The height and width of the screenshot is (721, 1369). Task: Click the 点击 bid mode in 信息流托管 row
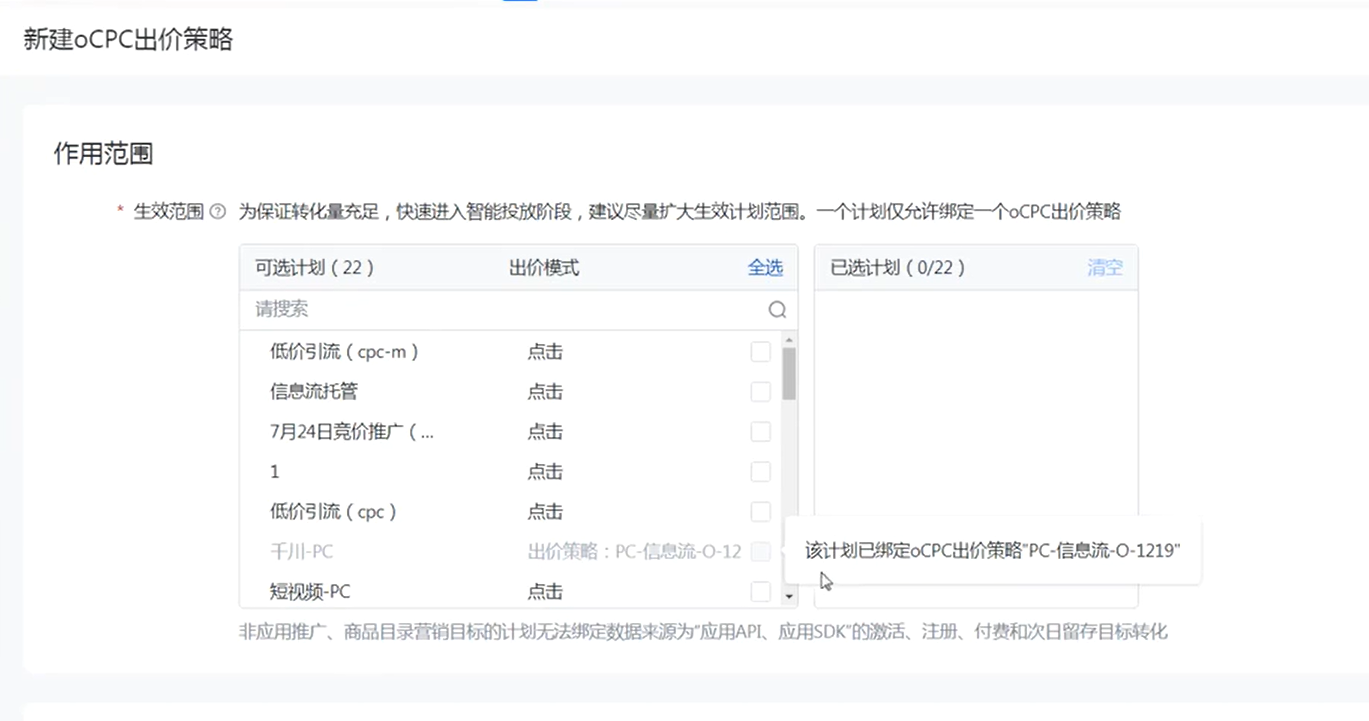click(545, 392)
